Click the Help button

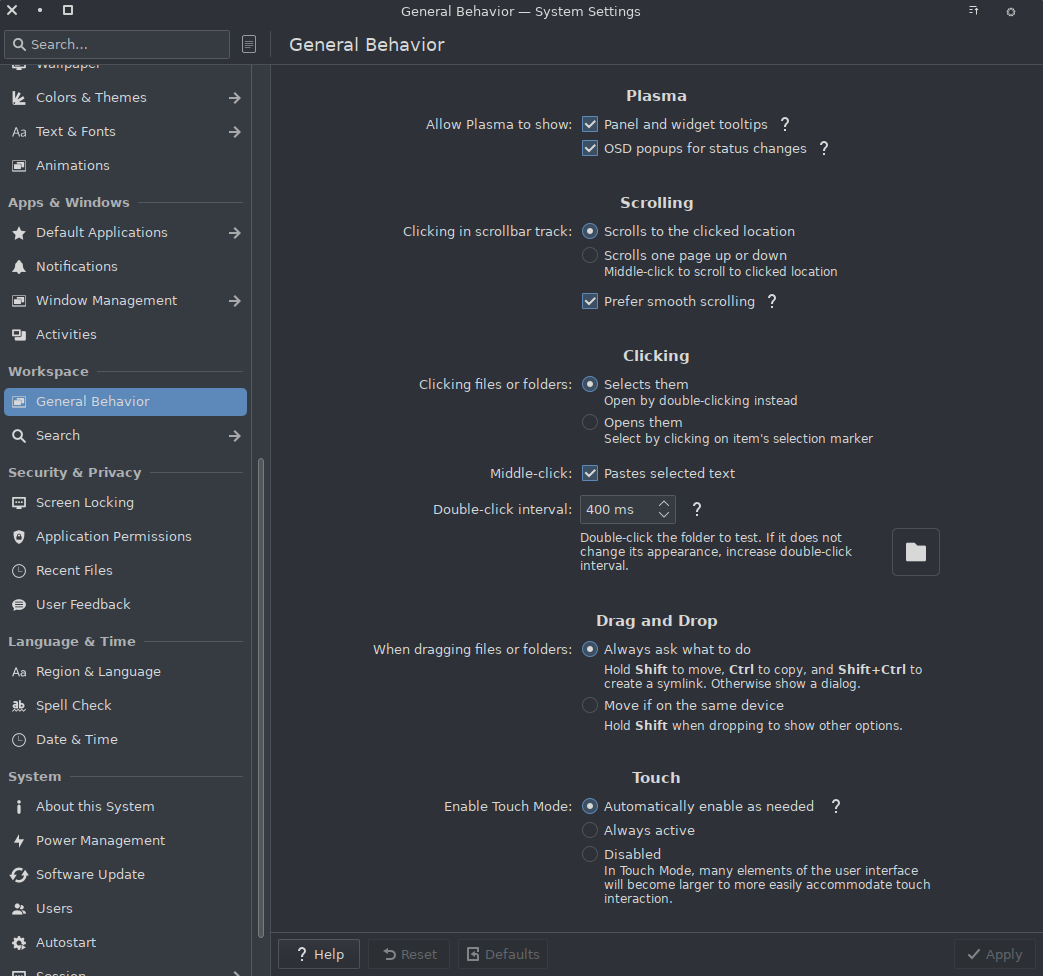[319, 954]
